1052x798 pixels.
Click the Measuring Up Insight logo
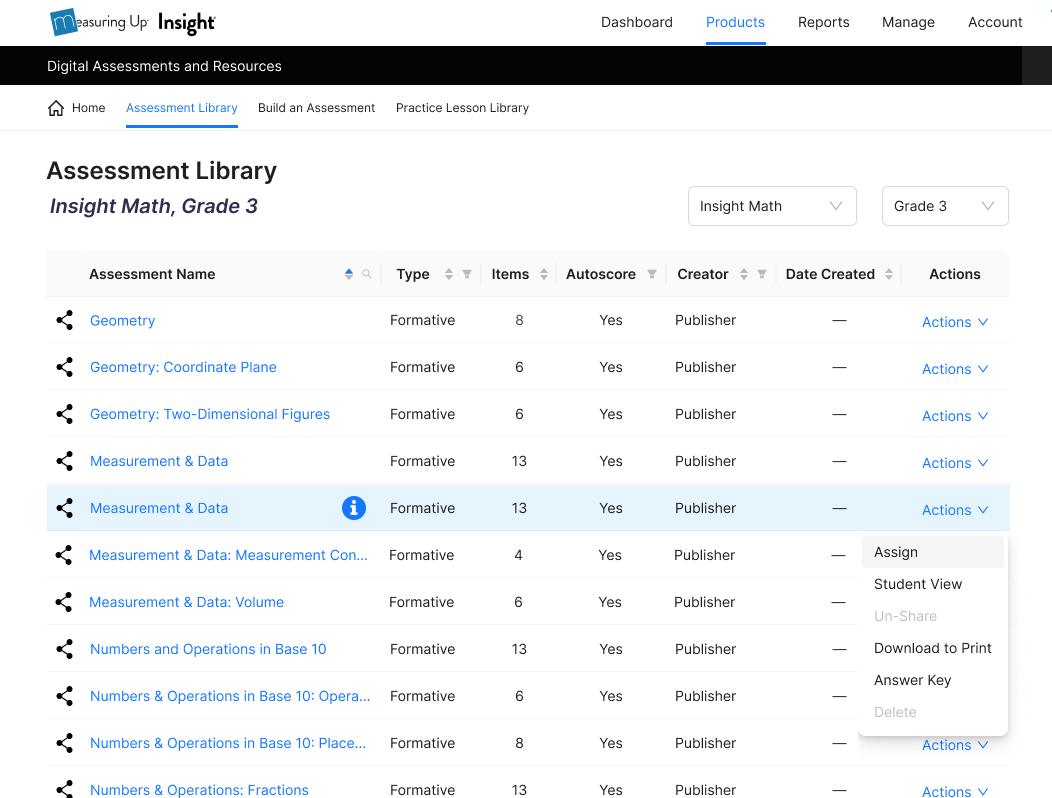(x=133, y=22)
